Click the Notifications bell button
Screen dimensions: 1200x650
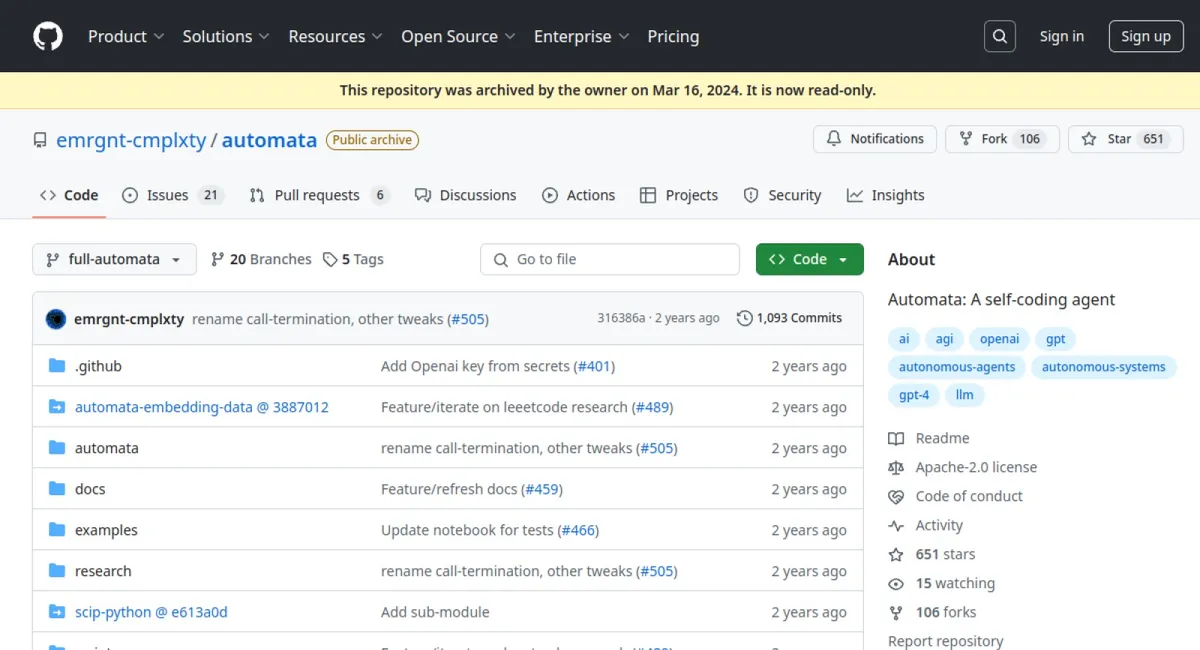875,139
